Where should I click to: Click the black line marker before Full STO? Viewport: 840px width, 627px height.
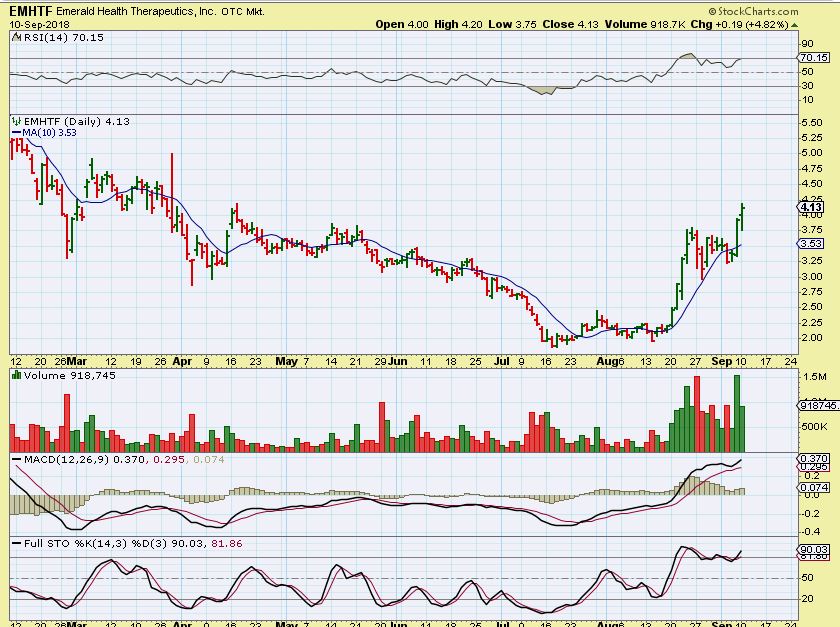[x=17, y=543]
